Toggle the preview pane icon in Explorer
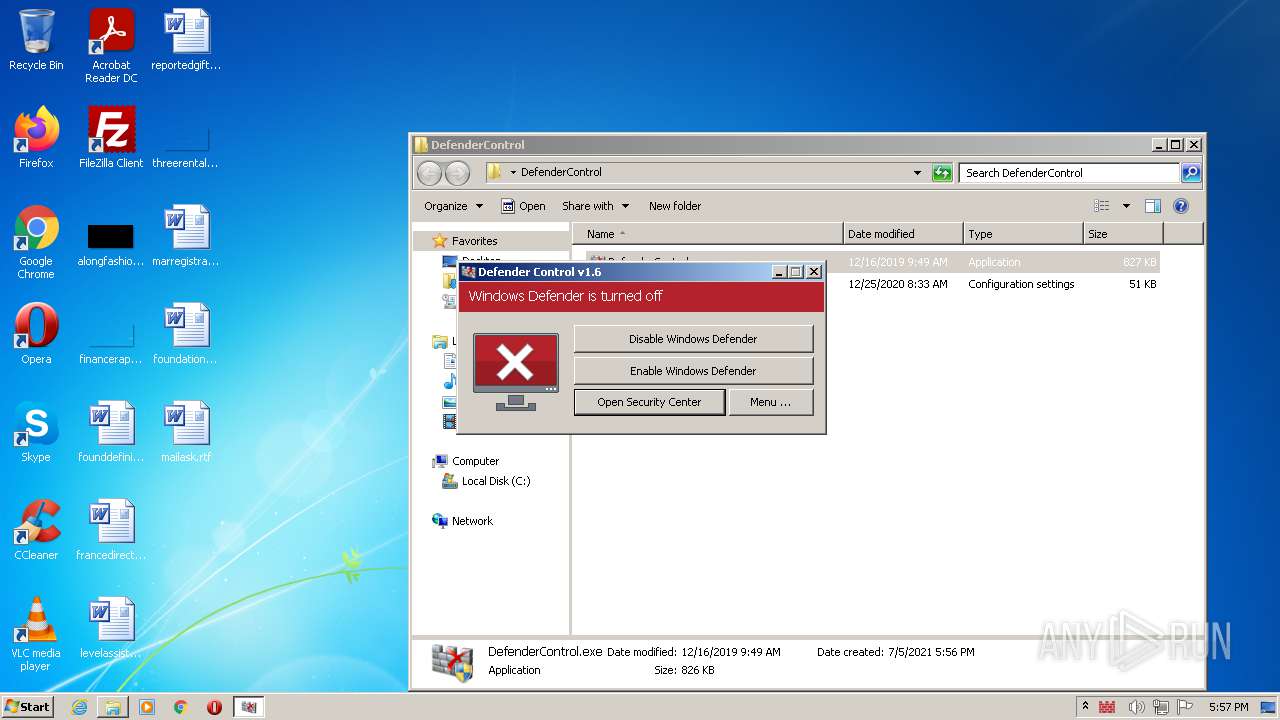 tap(1152, 206)
